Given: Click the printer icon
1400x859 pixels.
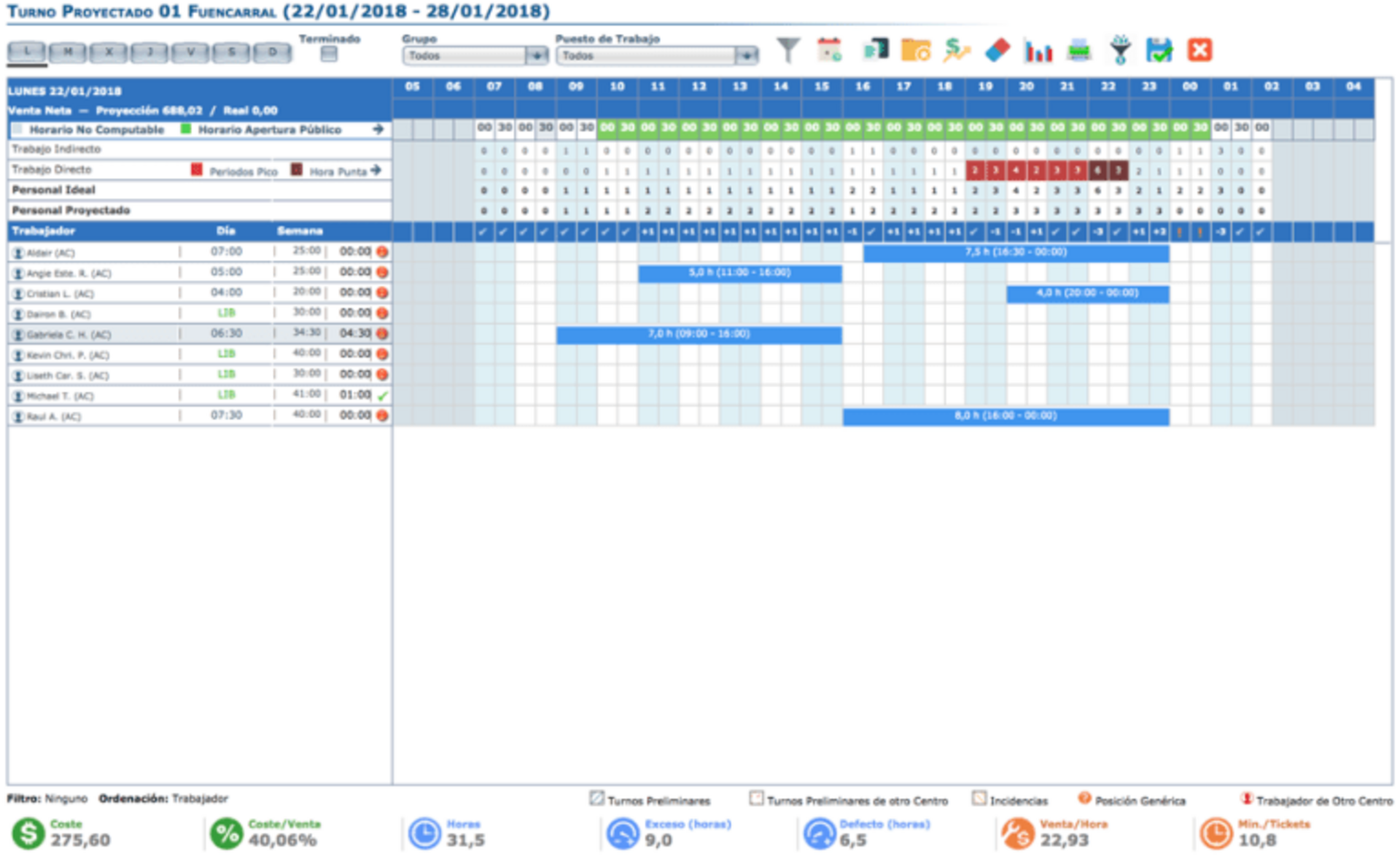Looking at the screenshot, I should [1079, 51].
